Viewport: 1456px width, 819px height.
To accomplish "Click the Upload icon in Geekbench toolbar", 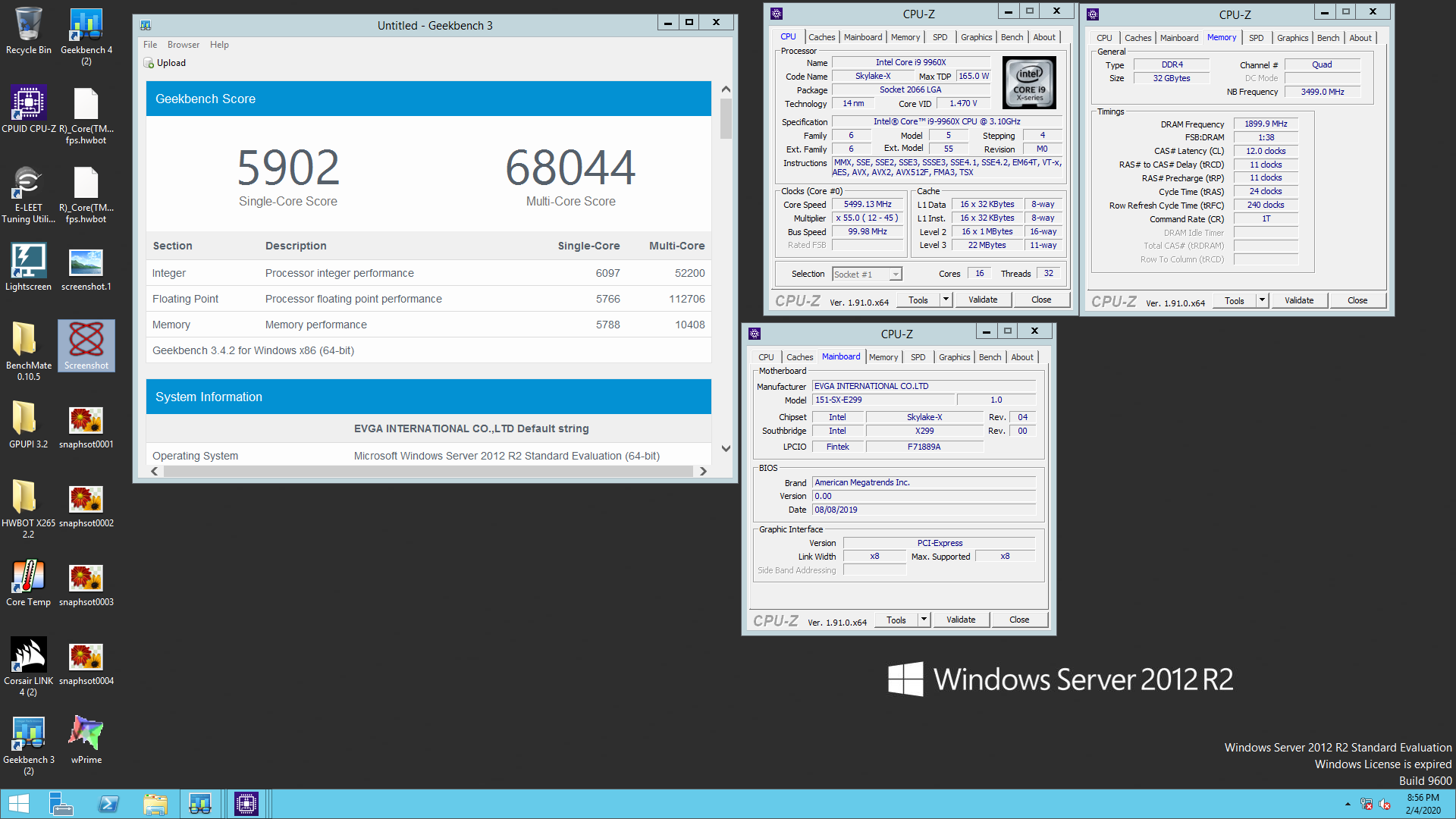I will tap(149, 63).
